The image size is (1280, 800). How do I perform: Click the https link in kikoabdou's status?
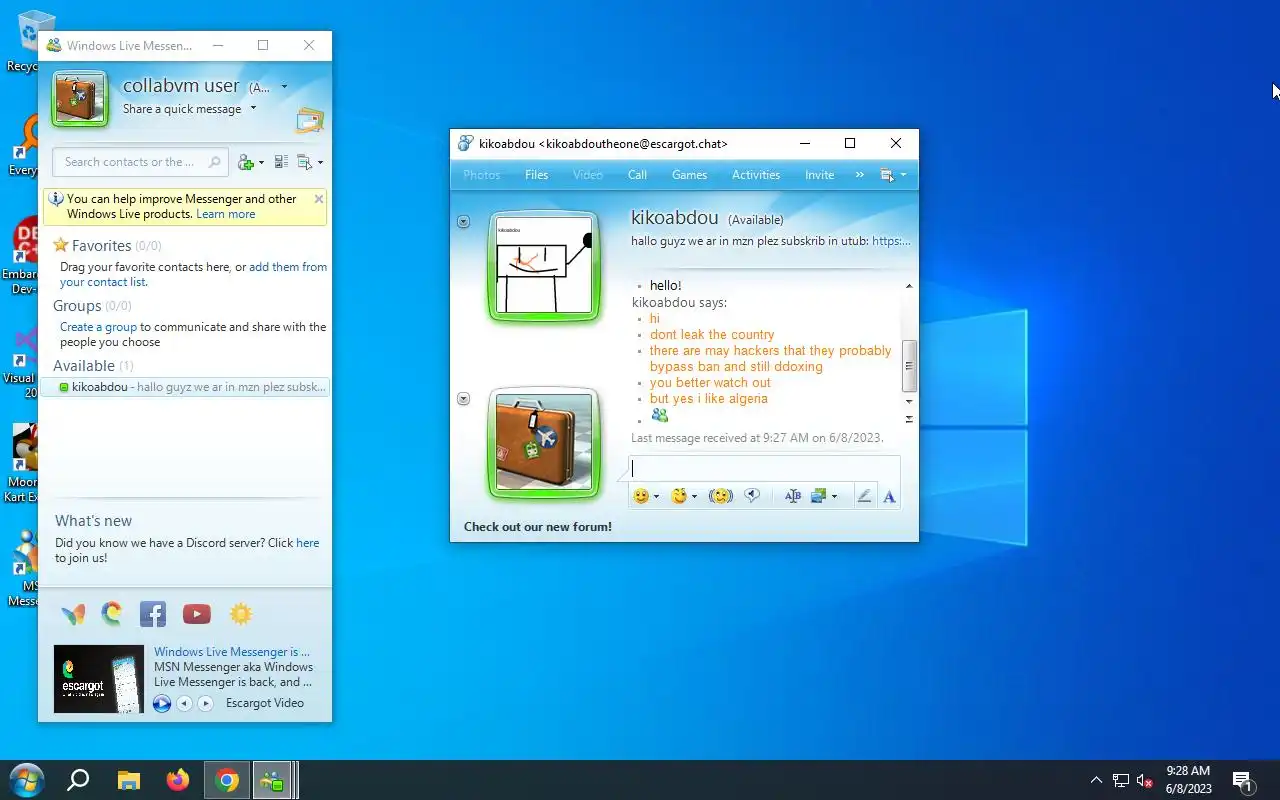[891, 241]
